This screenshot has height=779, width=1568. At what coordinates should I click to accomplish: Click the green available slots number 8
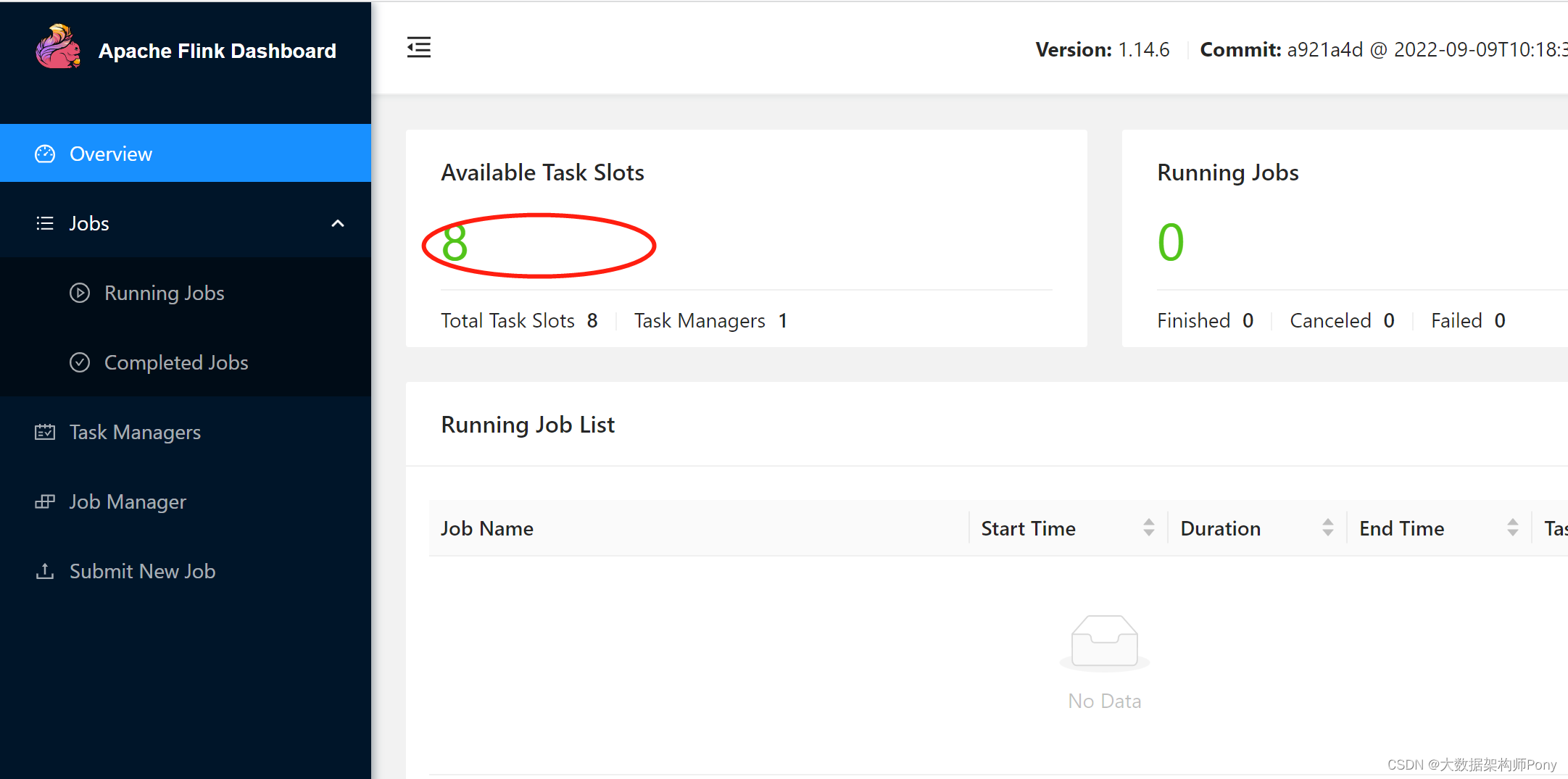click(455, 243)
